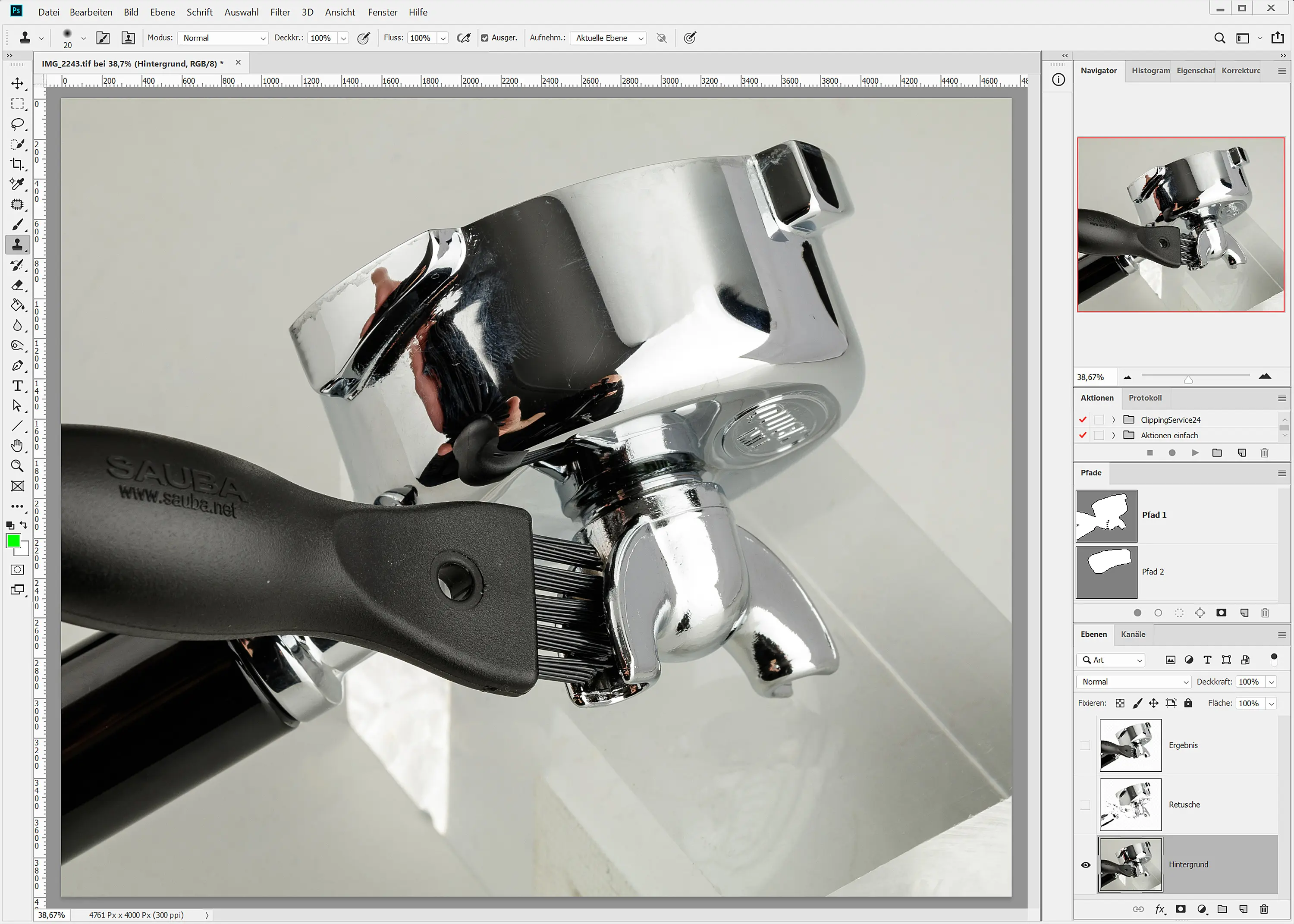1294x924 pixels.
Task: Toggle the Ausger. checkbox
Action: click(x=485, y=38)
